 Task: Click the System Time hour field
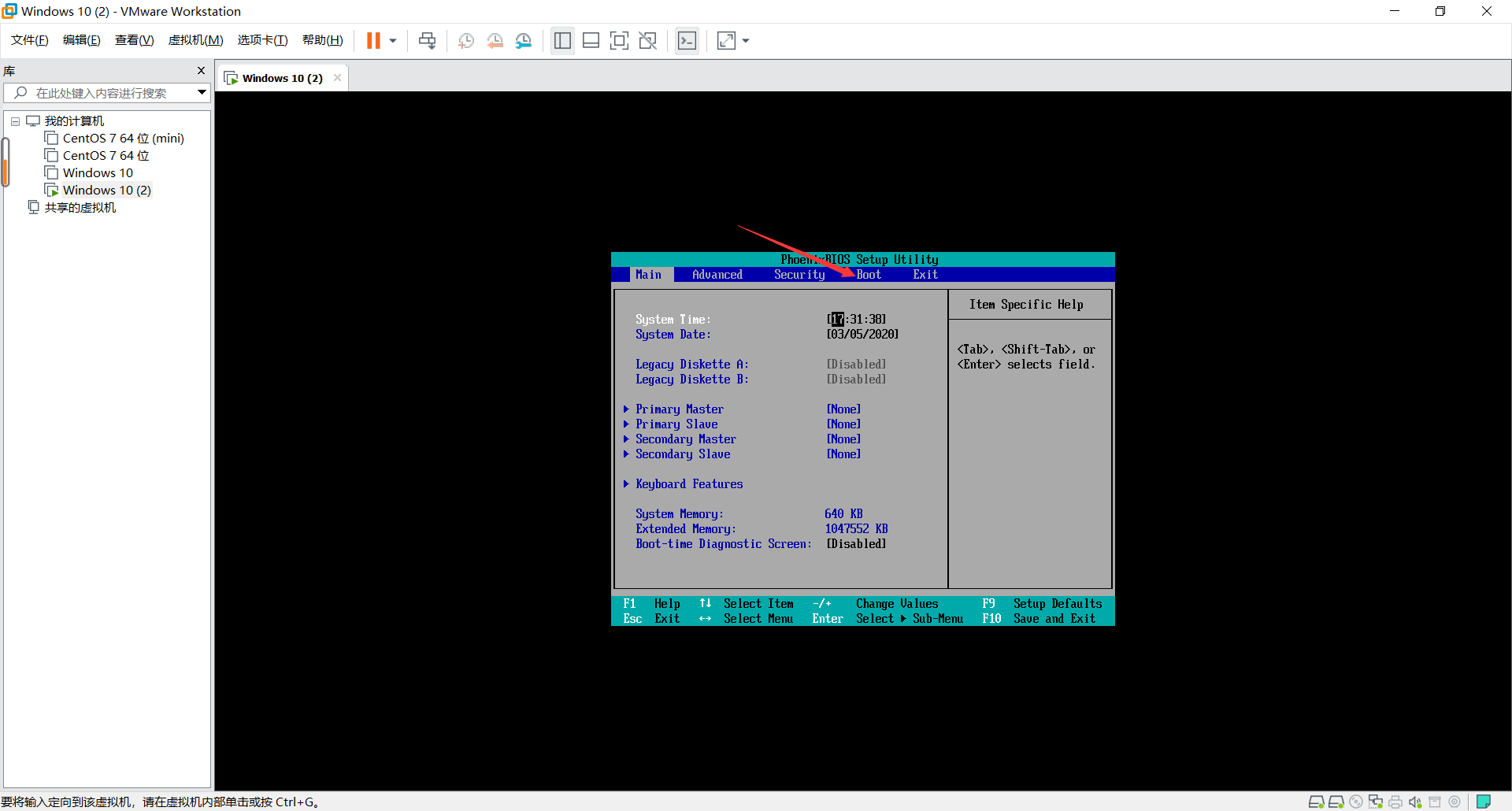pos(837,320)
